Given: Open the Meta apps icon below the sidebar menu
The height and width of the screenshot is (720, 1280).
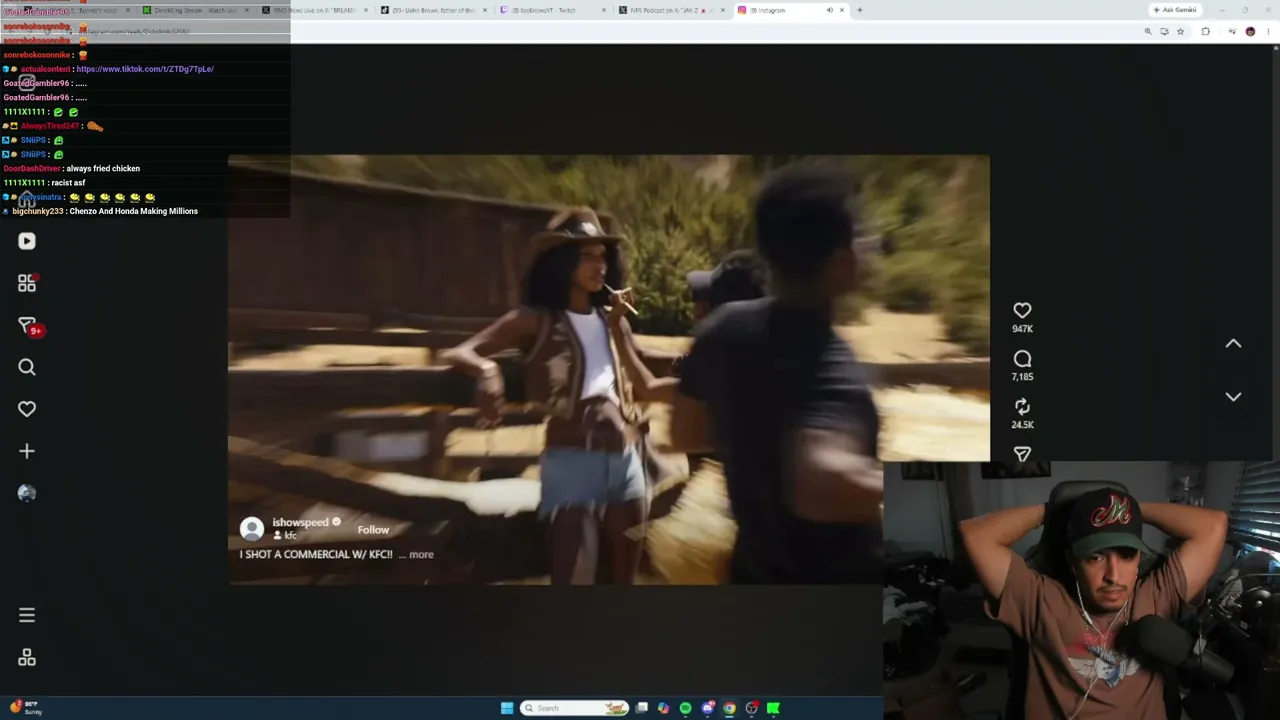Looking at the screenshot, I should pos(27,657).
